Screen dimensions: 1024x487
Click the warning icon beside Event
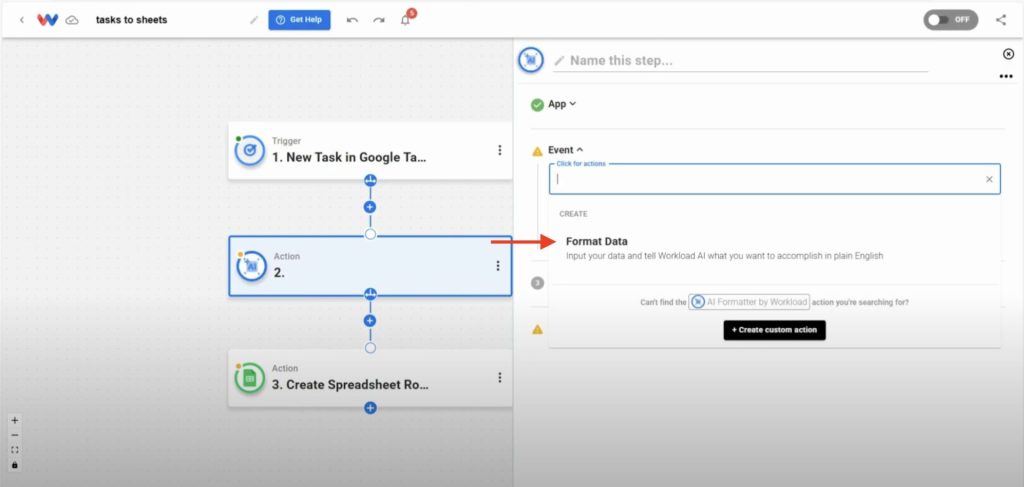537,151
